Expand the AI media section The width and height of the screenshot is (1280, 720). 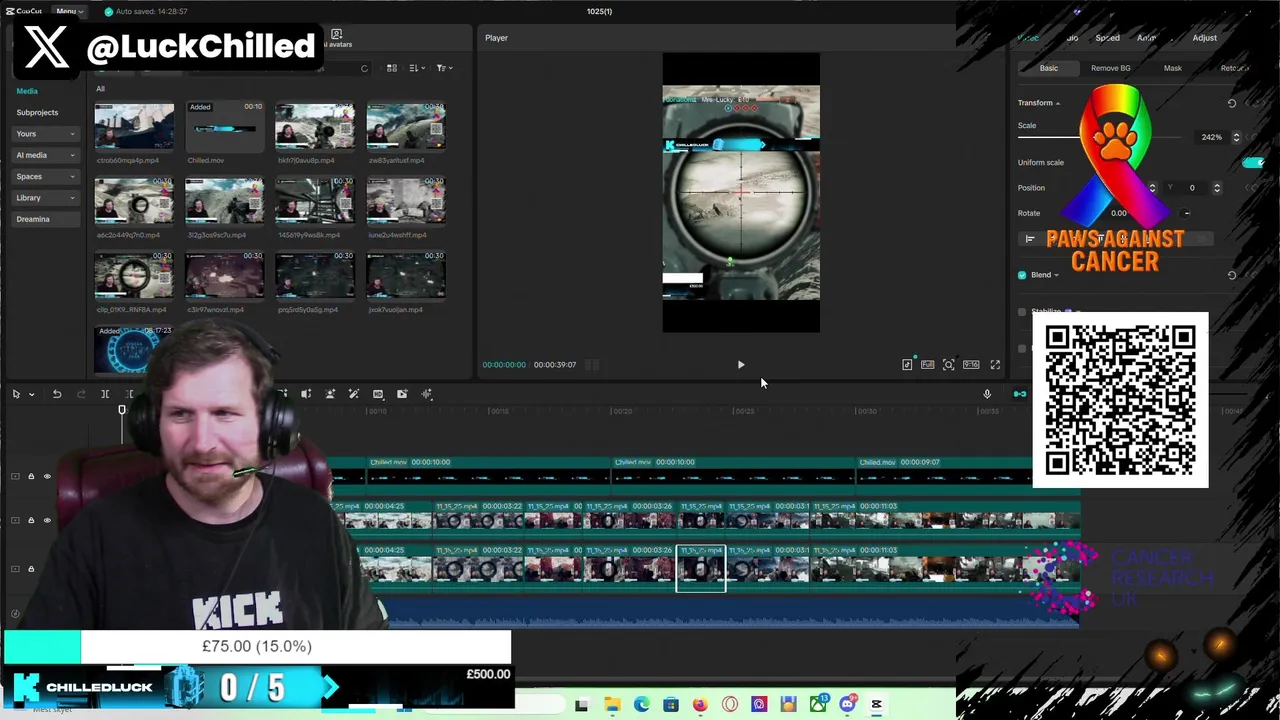(46, 155)
